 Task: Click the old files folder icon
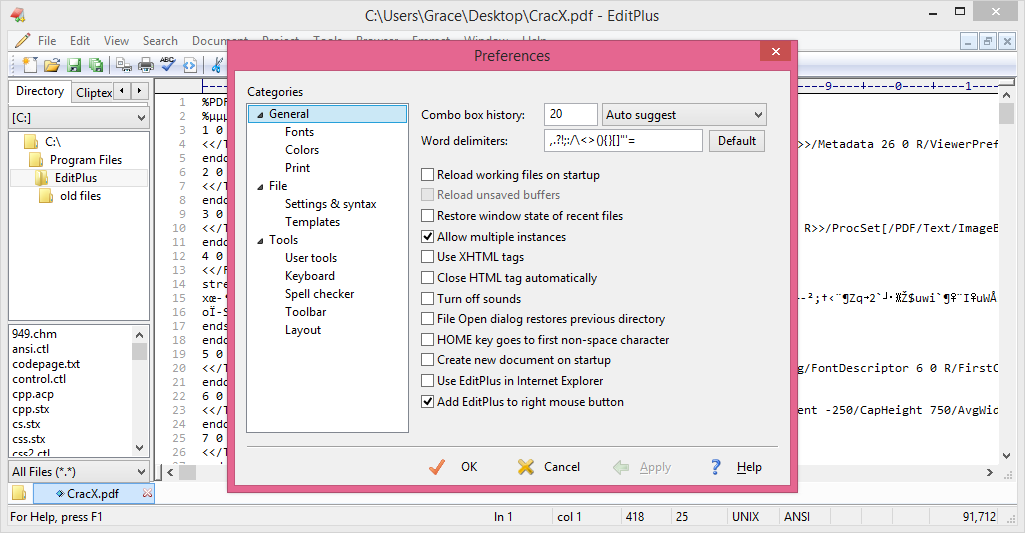coord(46,196)
